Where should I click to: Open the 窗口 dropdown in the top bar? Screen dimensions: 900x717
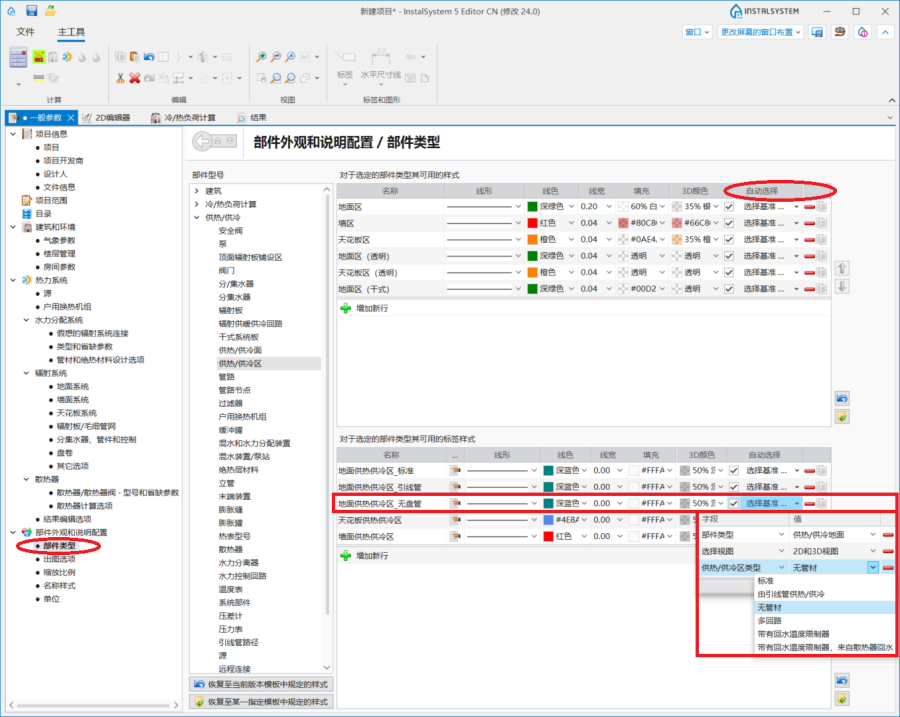pos(697,32)
